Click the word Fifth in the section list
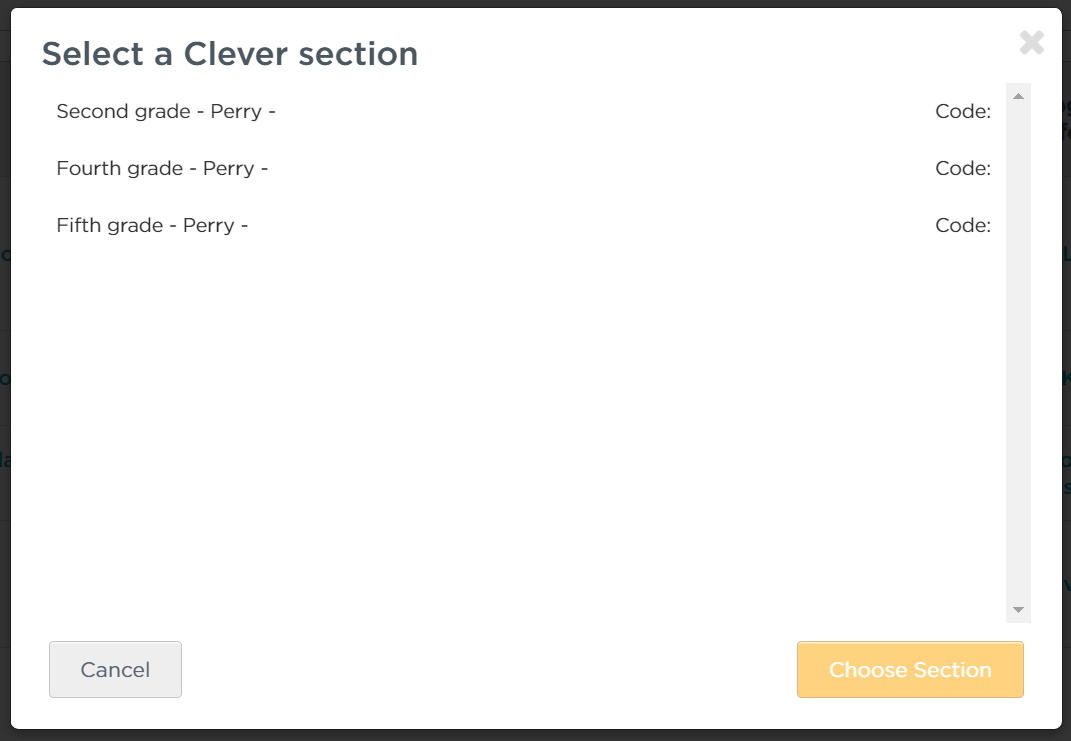The width and height of the screenshot is (1071, 741). (74, 225)
